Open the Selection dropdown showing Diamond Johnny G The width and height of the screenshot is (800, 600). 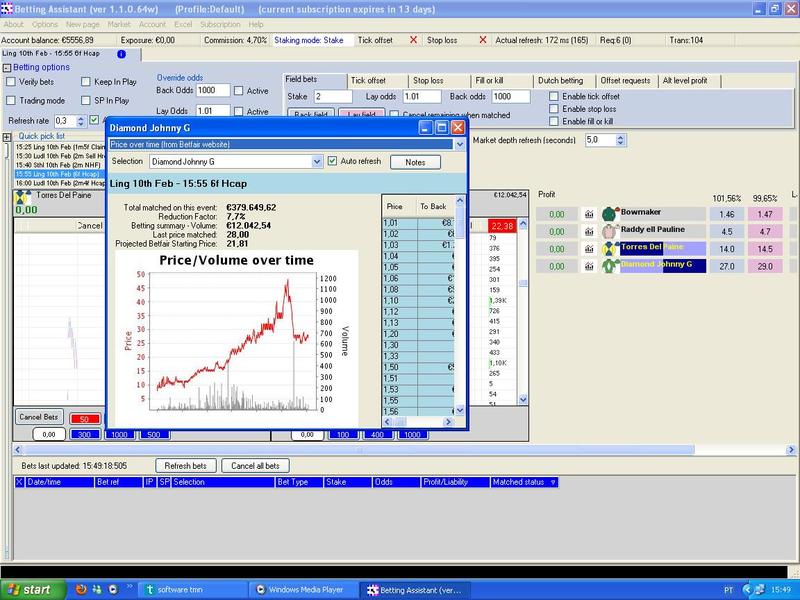coord(317,162)
